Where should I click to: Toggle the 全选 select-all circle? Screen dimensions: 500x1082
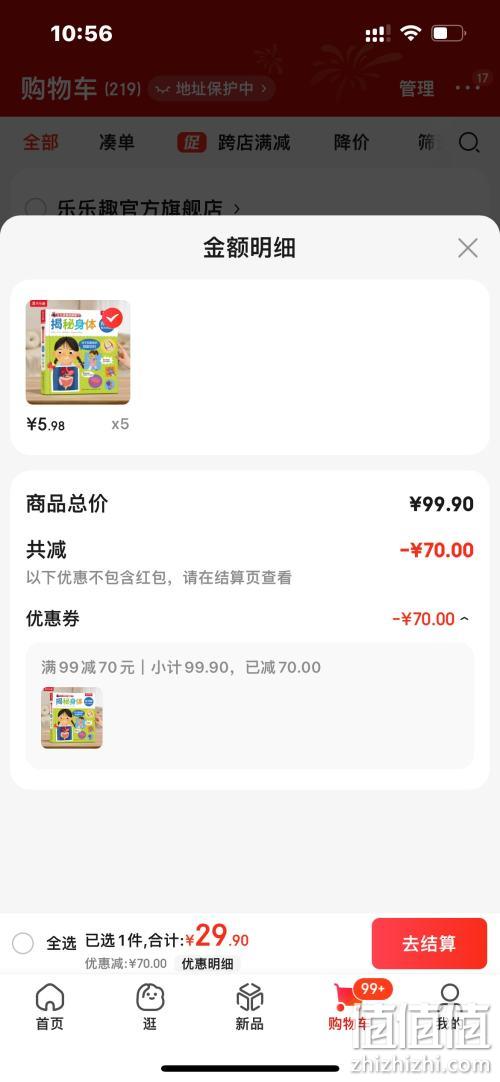click(23, 943)
